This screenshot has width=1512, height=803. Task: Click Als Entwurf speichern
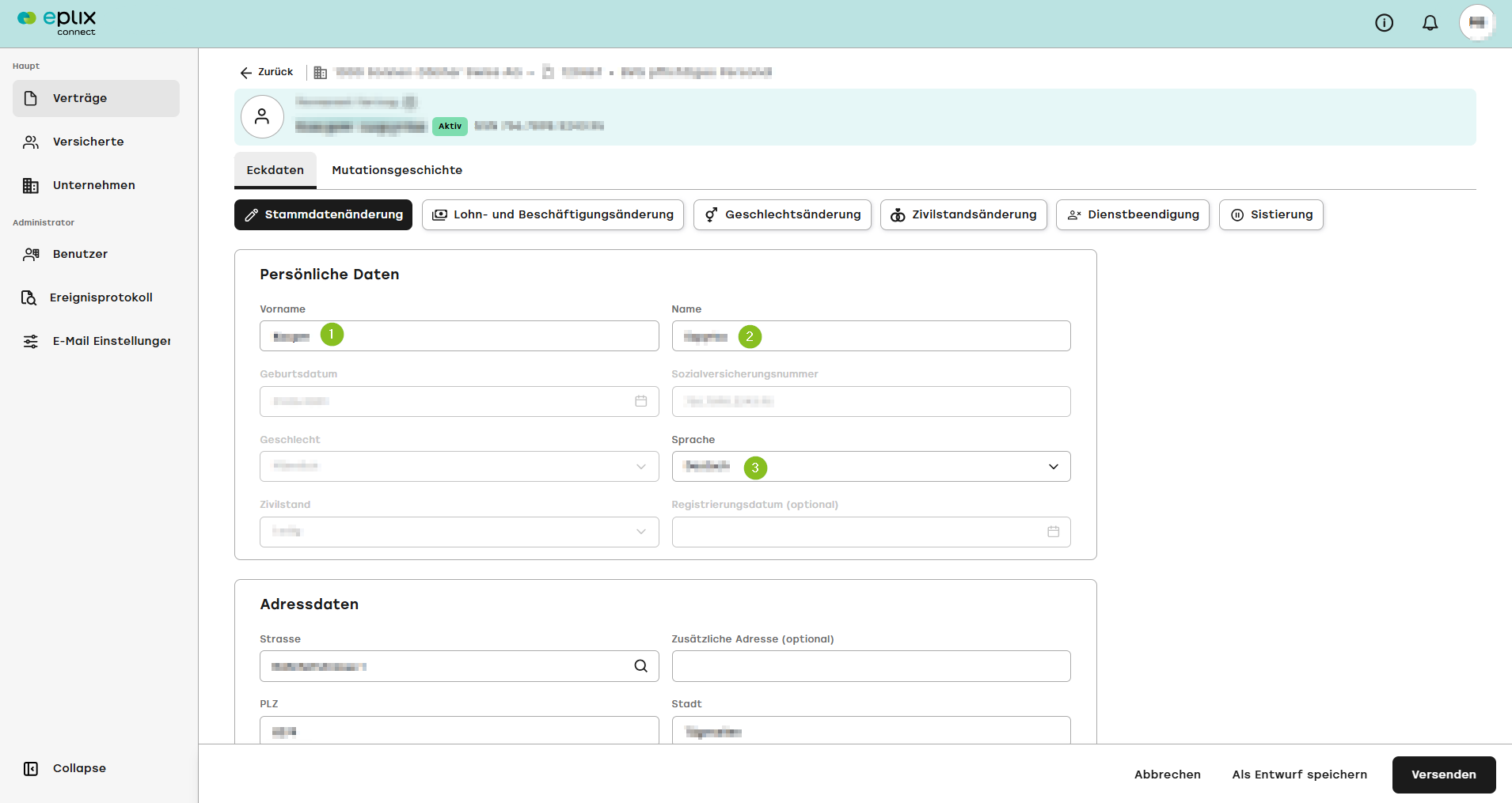pos(1299,775)
